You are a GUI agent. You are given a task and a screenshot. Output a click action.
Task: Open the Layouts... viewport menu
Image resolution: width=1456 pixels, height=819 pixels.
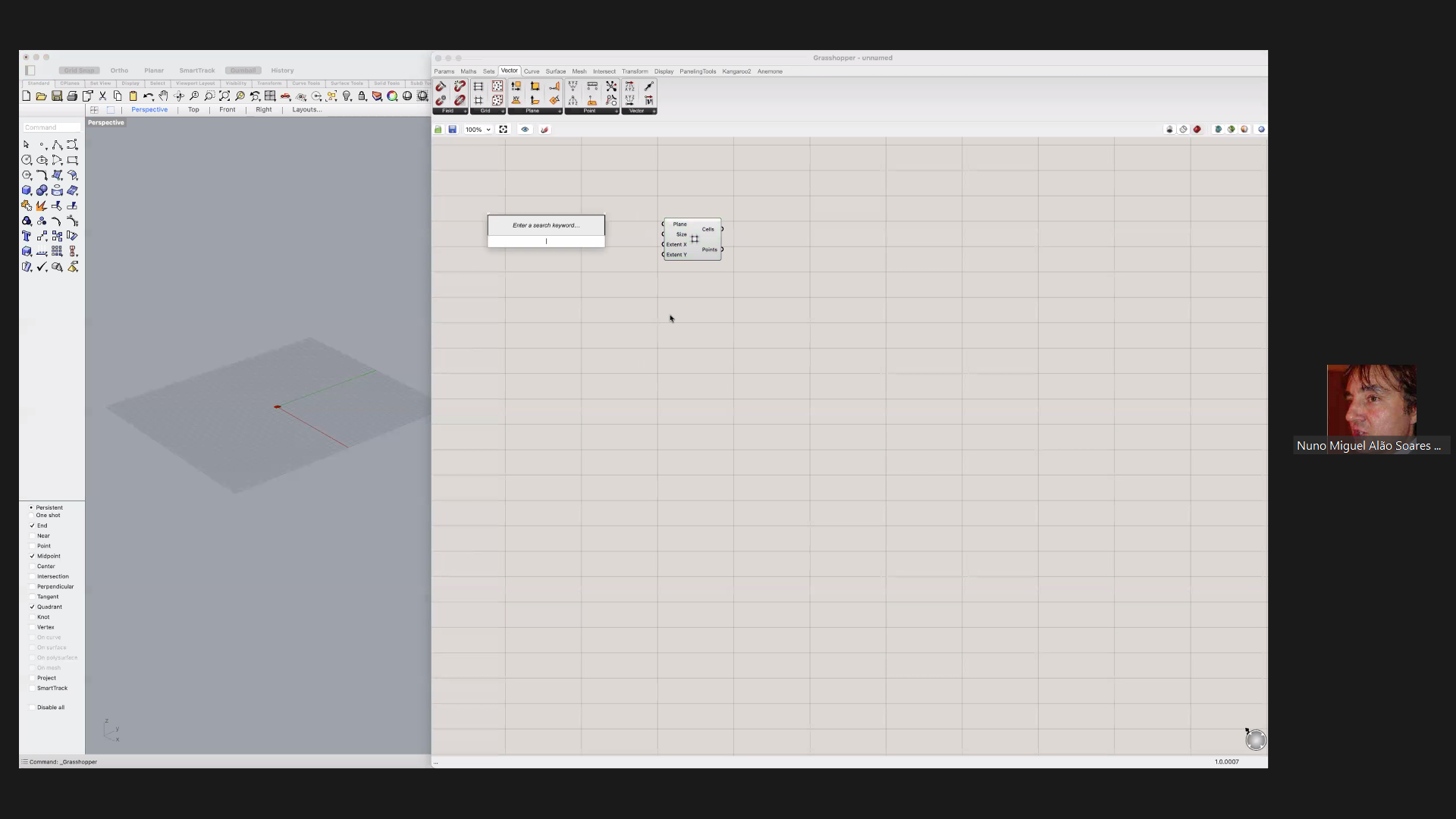click(x=307, y=110)
